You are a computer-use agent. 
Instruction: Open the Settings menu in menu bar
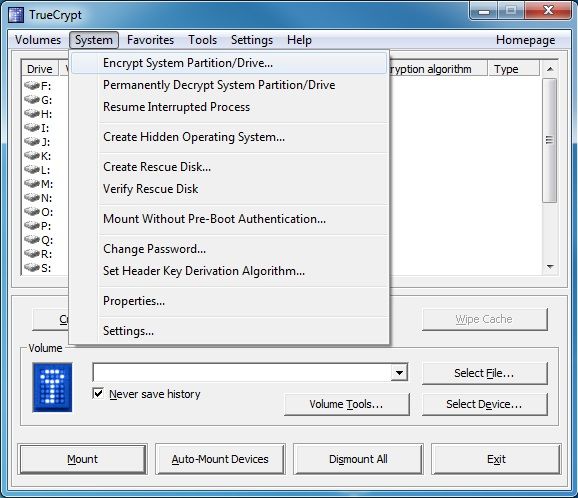point(252,40)
